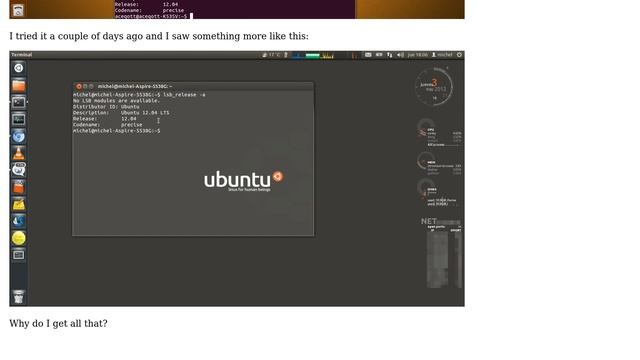Click the conky clock calendar widget
The width and height of the screenshot is (640, 360).
click(x=433, y=87)
